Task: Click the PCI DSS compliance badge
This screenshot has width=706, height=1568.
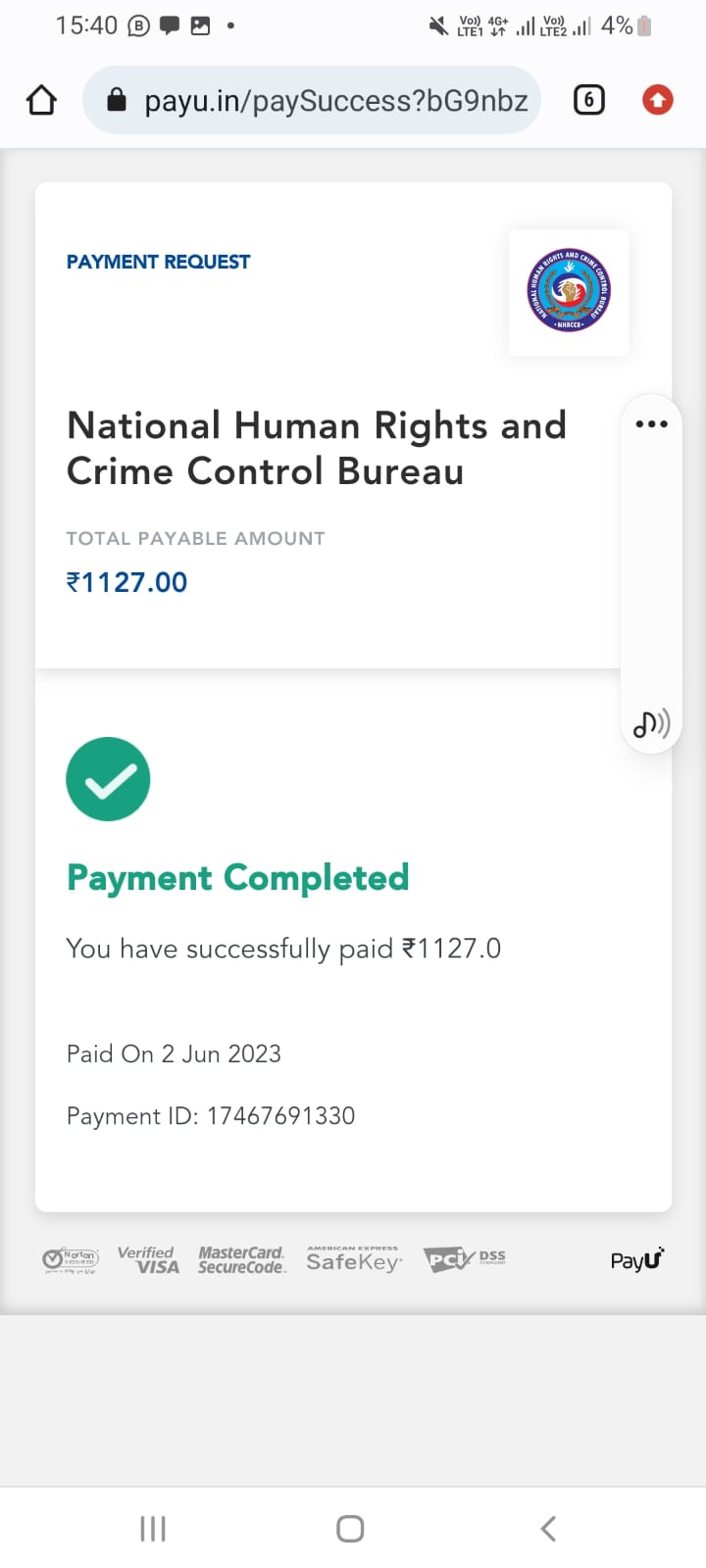Action: click(464, 1259)
